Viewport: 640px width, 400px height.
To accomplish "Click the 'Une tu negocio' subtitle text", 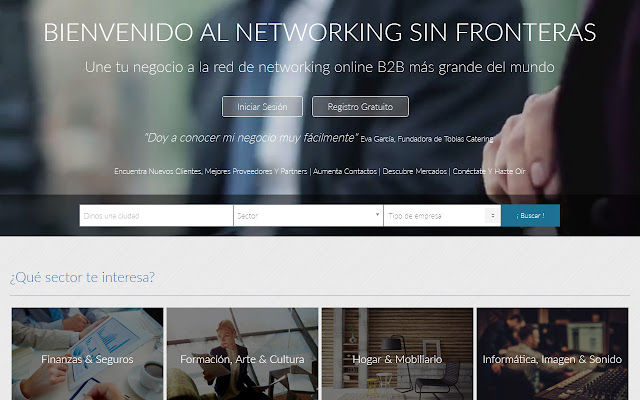I will 320,67.
